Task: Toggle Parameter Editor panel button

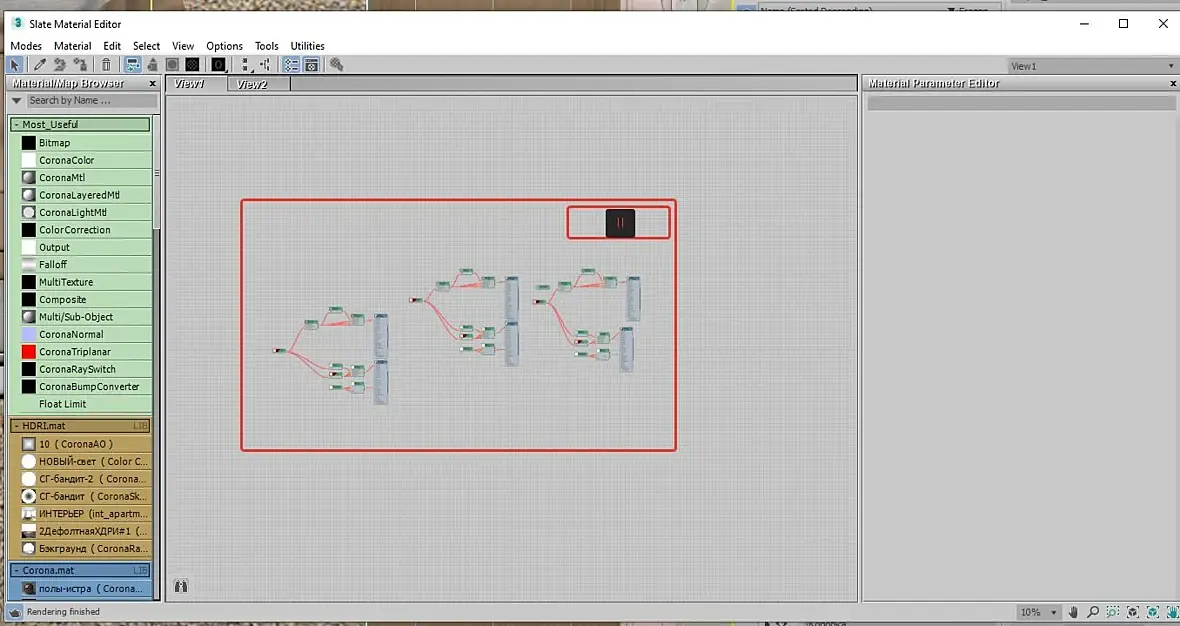Action: pos(311,65)
